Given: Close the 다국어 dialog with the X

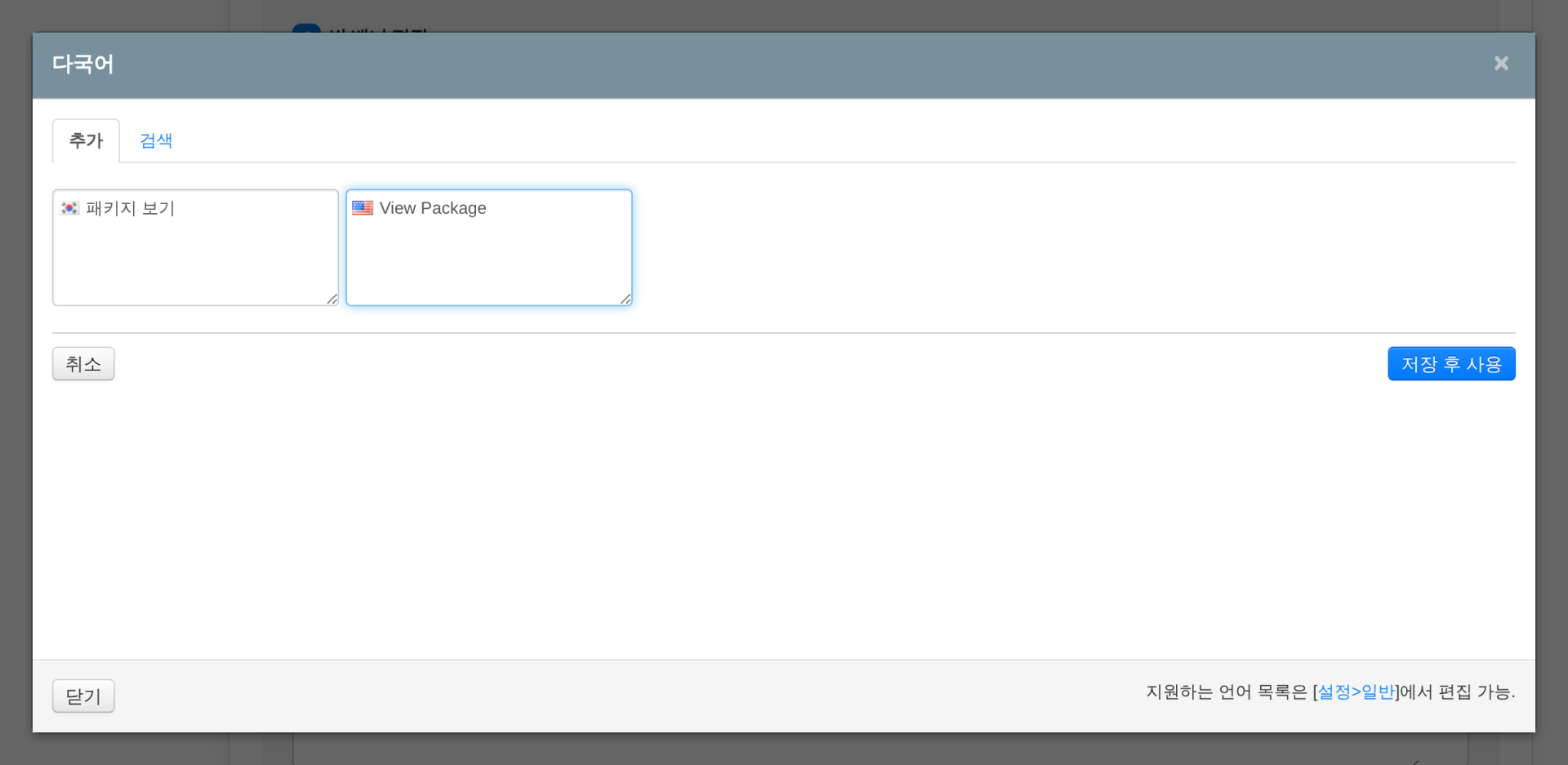Looking at the screenshot, I should tap(1501, 63).
